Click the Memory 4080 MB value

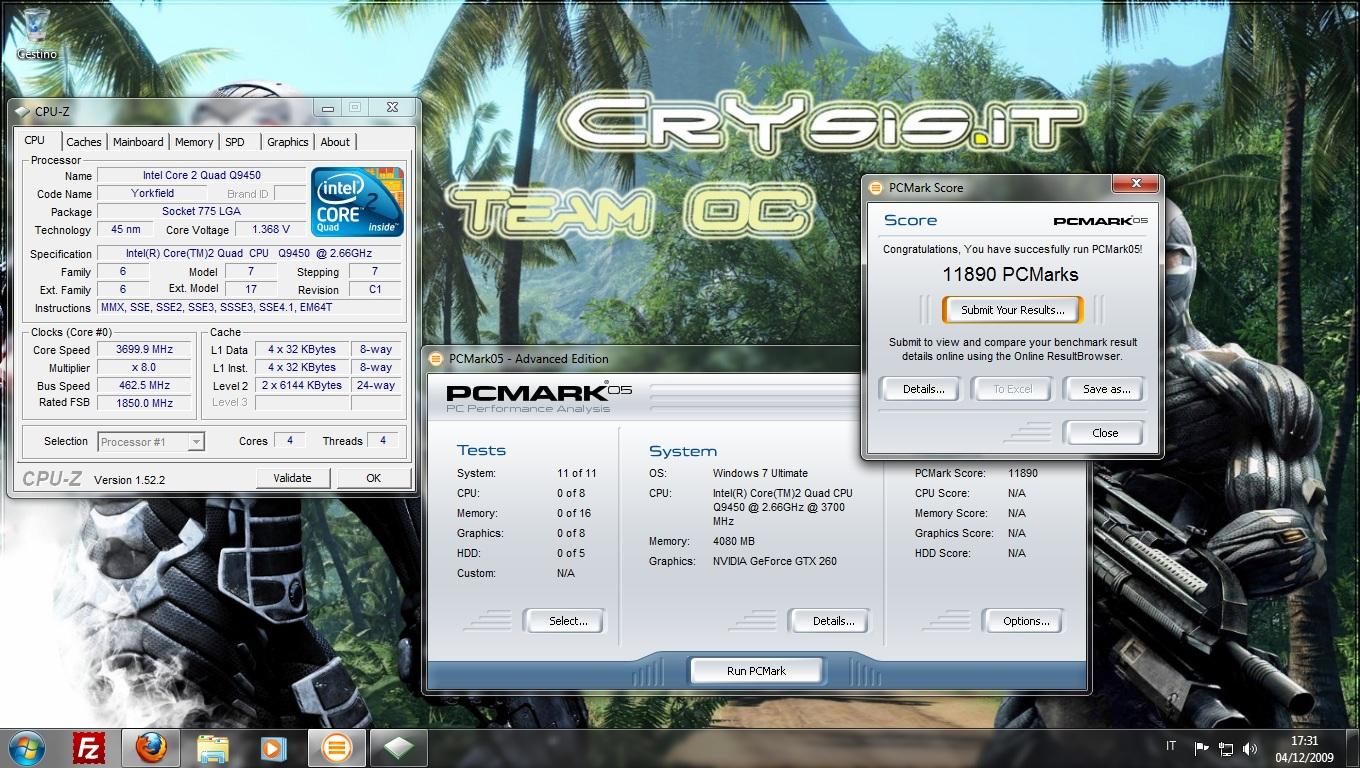(x=734, y=541)
